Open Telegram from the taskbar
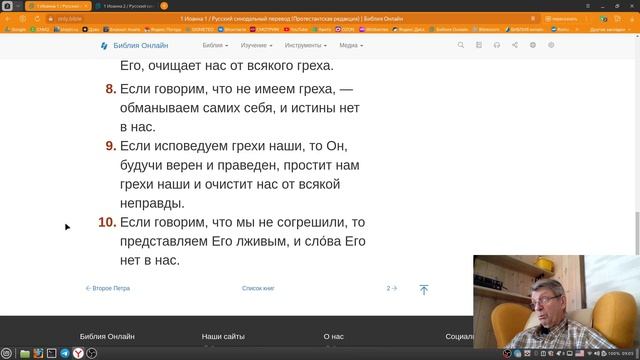This screenshot has height=360, width=640. click(65, 353)
